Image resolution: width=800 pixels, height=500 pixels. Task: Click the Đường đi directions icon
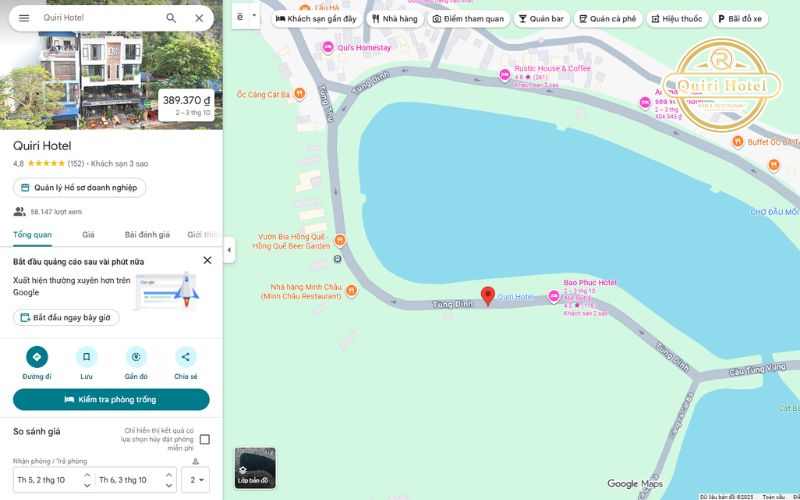(x=37, y=357)
